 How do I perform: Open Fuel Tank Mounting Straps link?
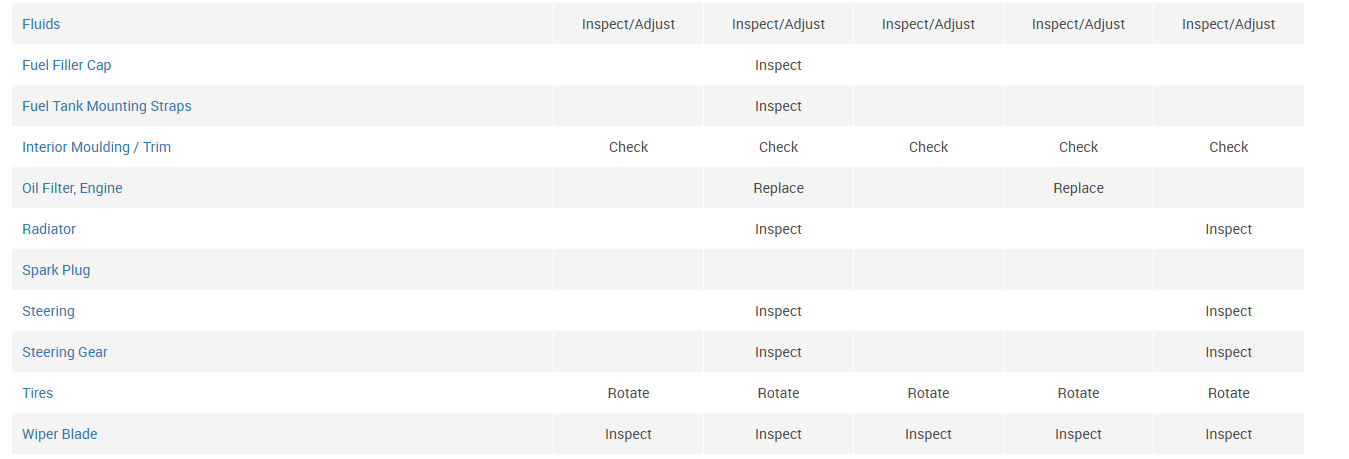pyautogui.click(x=107, y=106)
